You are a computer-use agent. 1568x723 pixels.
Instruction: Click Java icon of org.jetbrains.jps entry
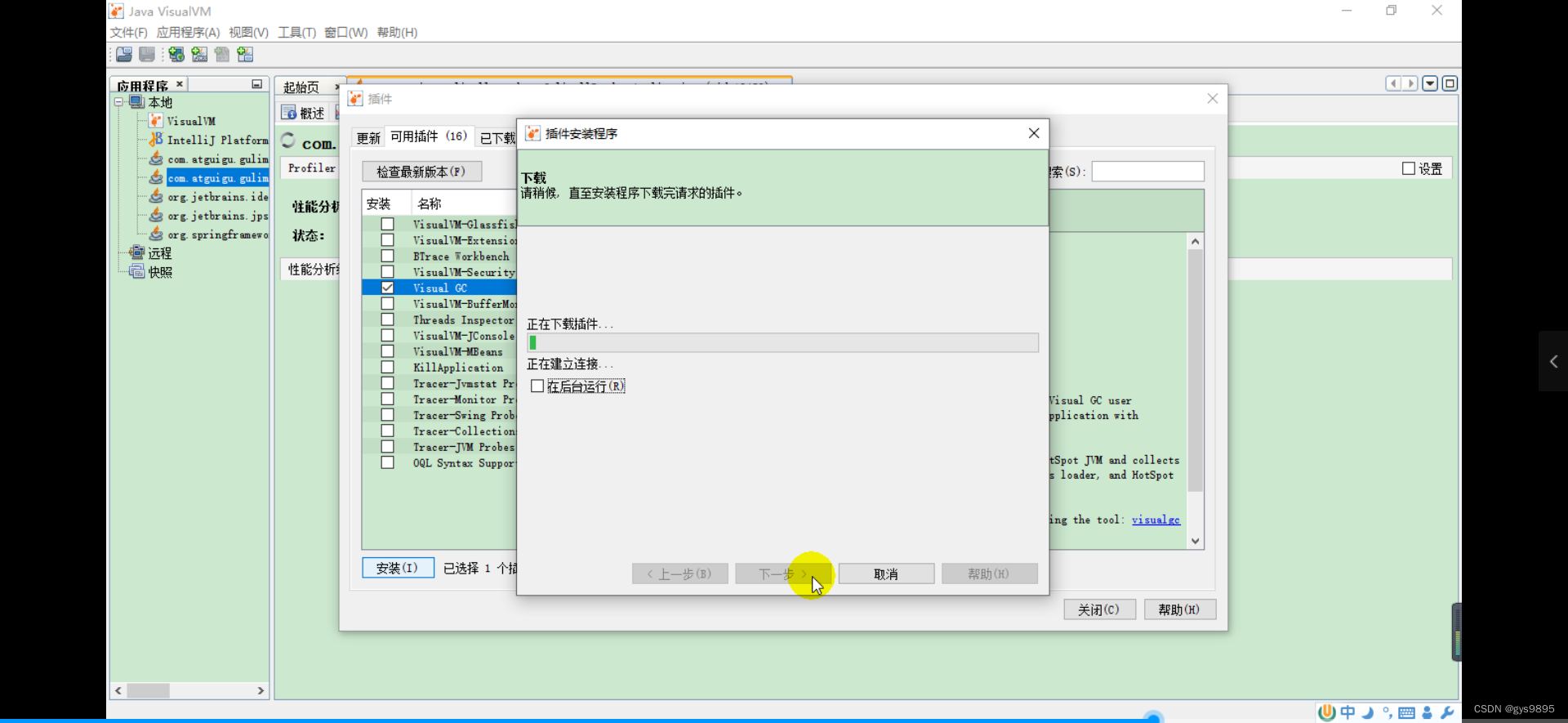pos(156,215)
